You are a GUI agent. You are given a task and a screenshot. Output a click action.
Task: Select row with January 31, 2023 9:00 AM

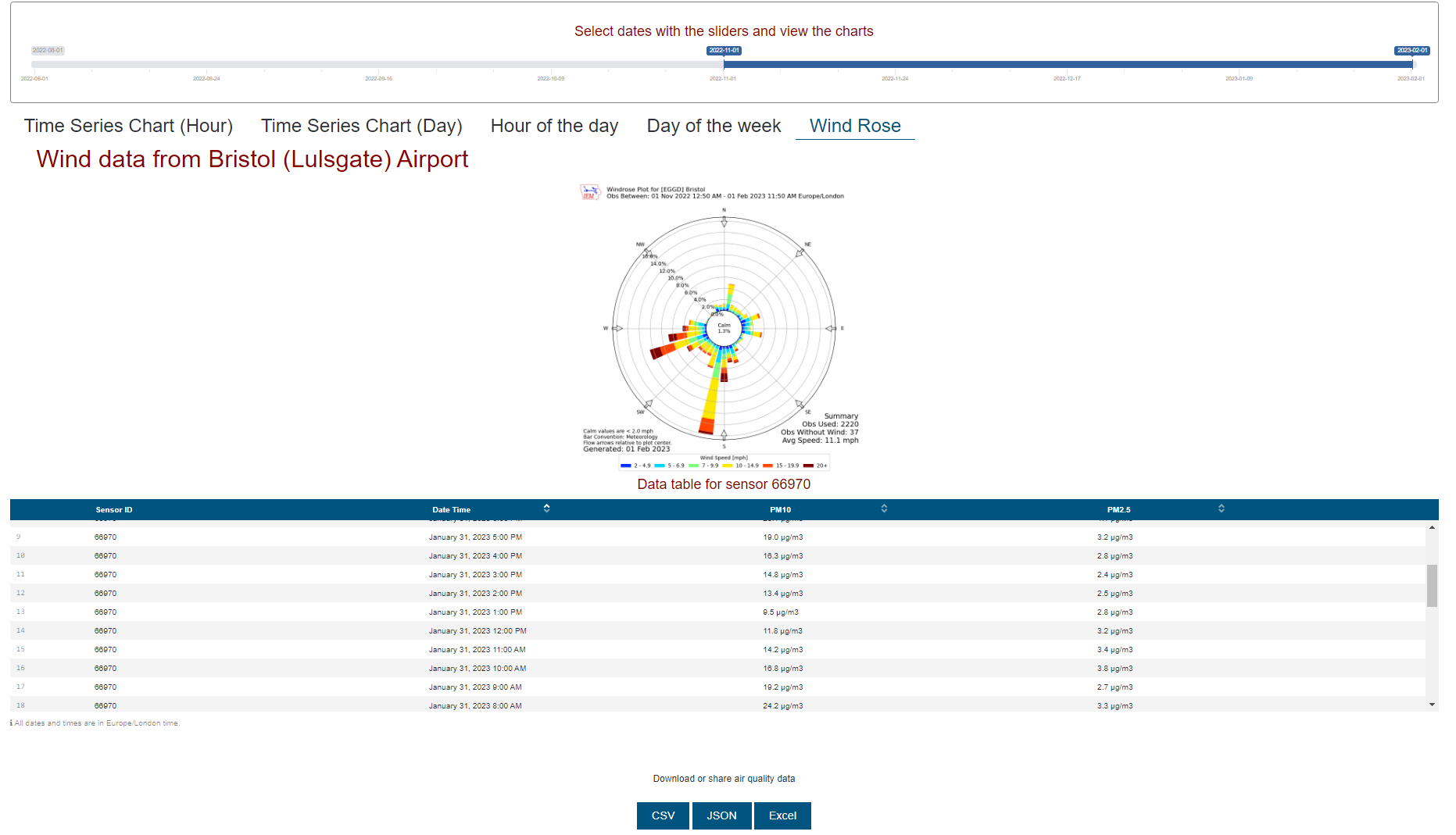(717, 687)
